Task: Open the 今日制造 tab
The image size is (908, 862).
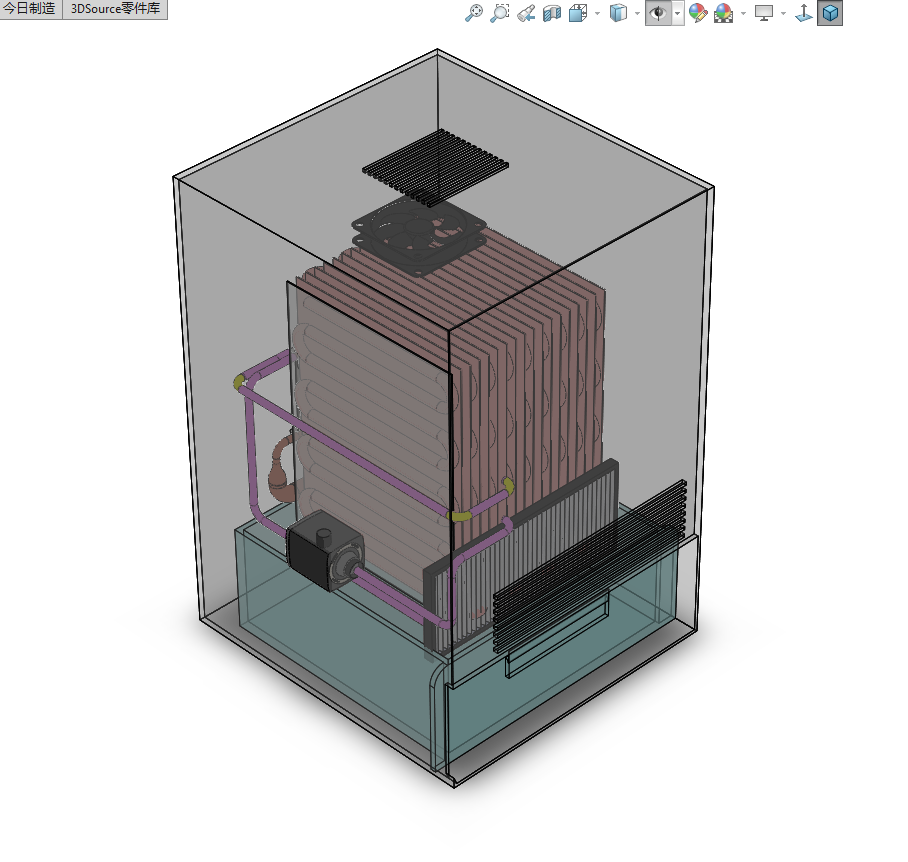Action: click(30, 9)
